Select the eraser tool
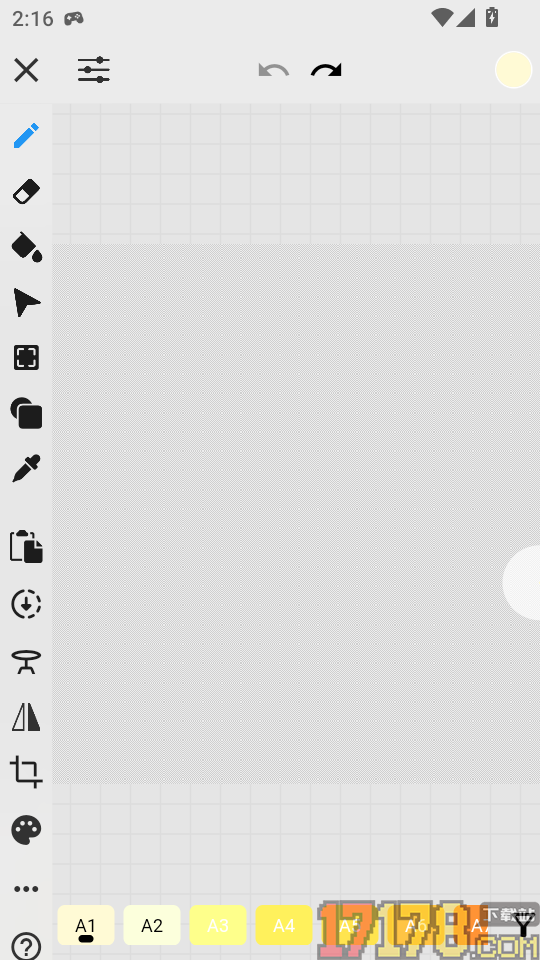The height and width of the screenshot is (960, 540). point(26,192)
